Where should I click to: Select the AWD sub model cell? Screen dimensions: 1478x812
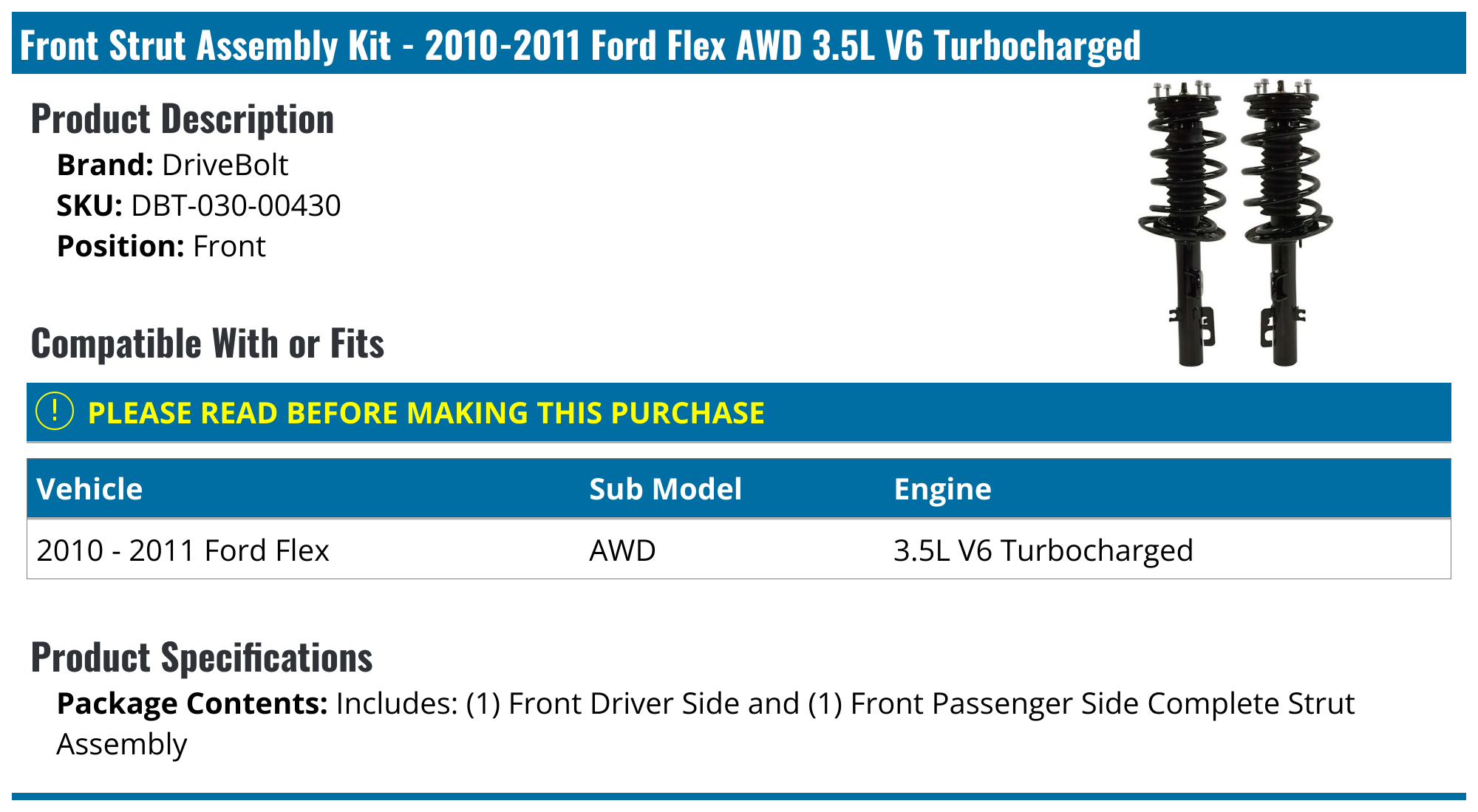pos(622,550)
